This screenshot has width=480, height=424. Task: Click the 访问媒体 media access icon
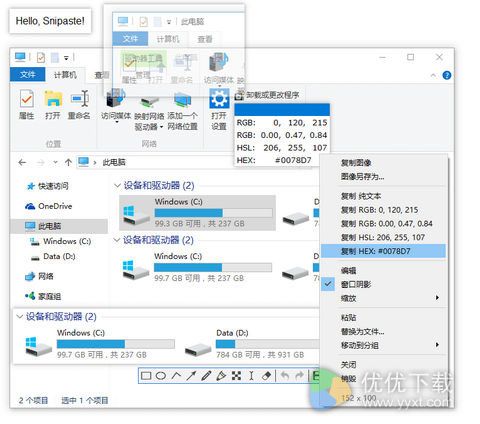(116, 98)
